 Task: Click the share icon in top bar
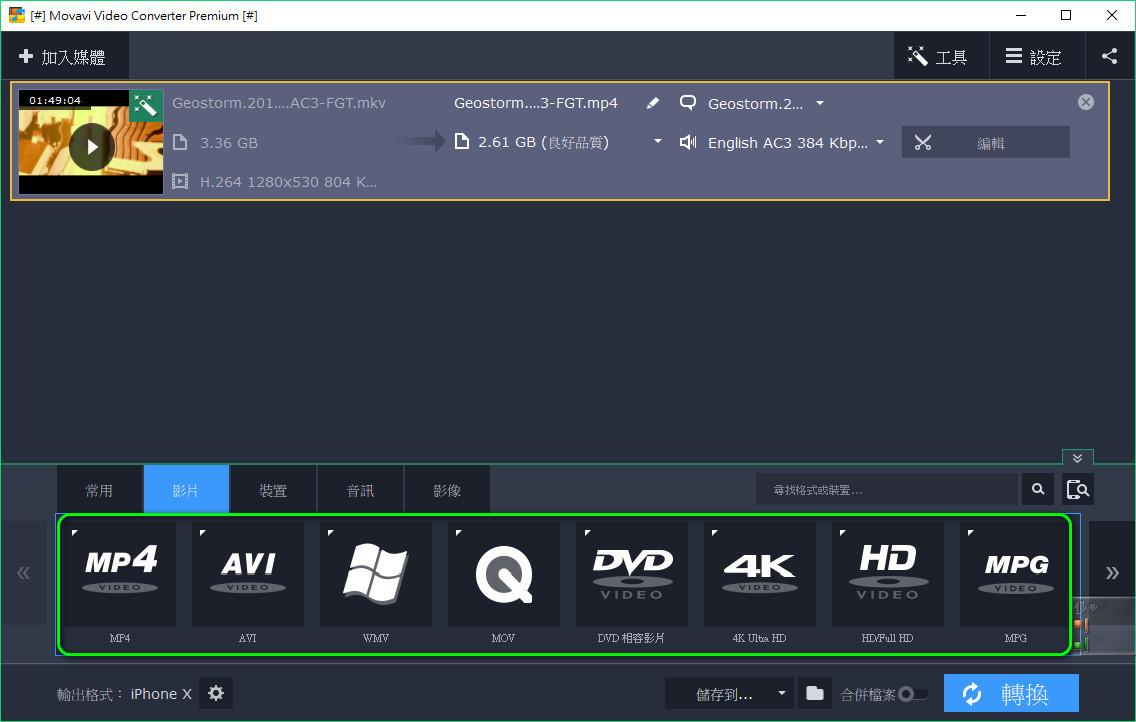(x=1109, y=56)
